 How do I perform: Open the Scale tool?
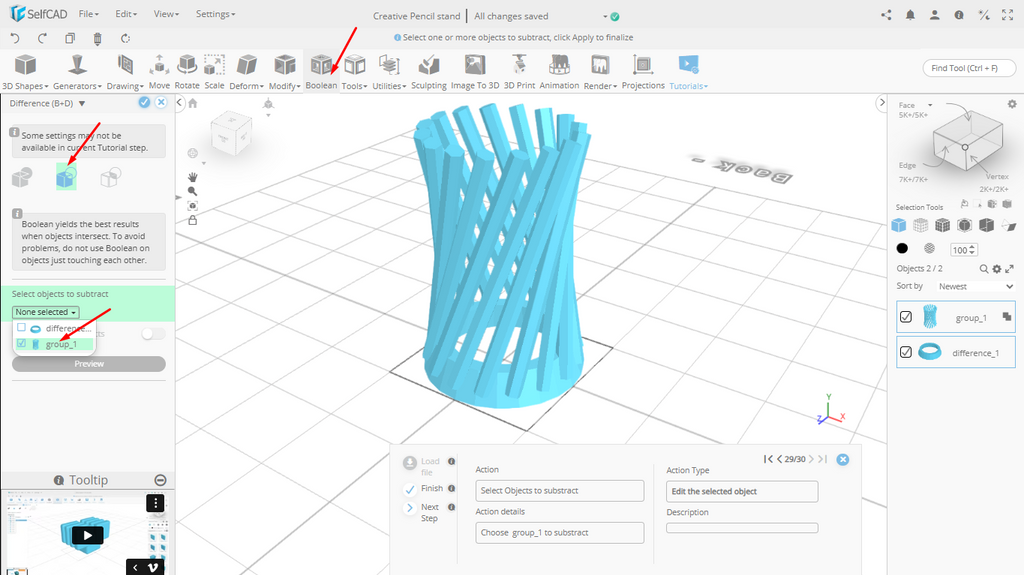click(x=214, y=72)
